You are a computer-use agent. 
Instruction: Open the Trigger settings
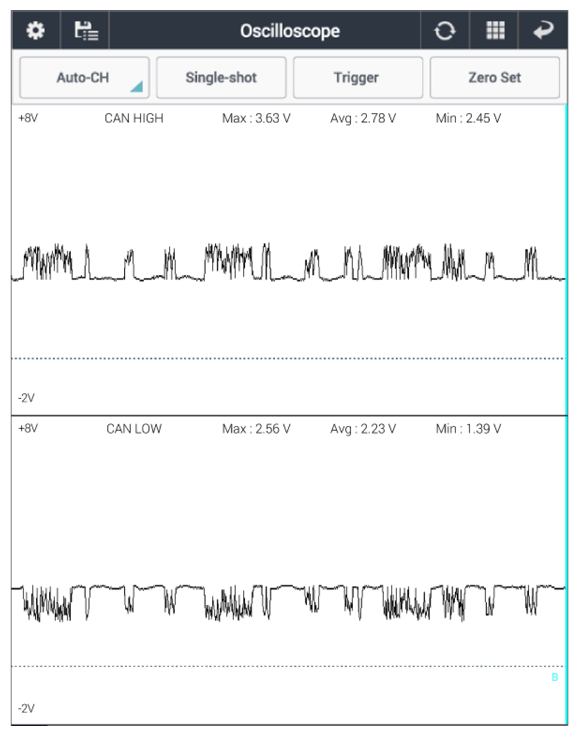[358, 78]
